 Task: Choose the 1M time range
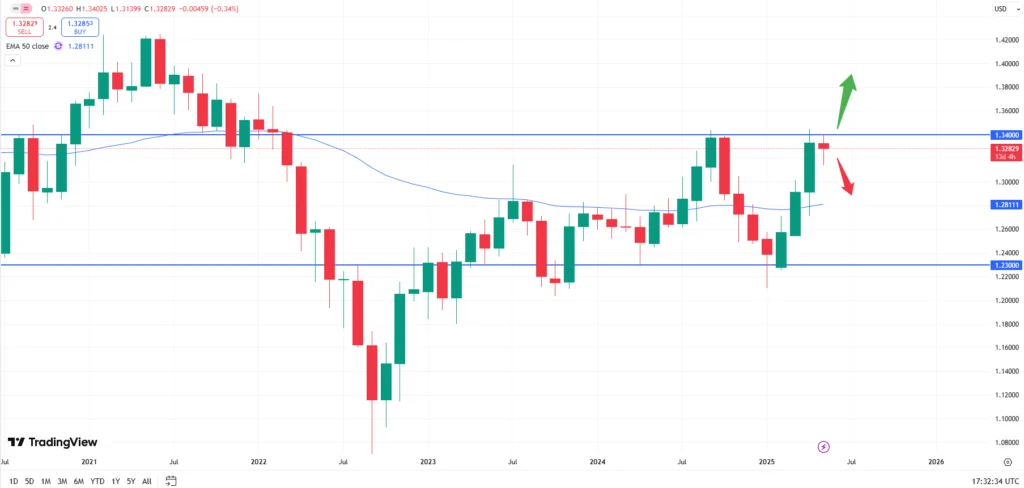click(x=46, y=481)
